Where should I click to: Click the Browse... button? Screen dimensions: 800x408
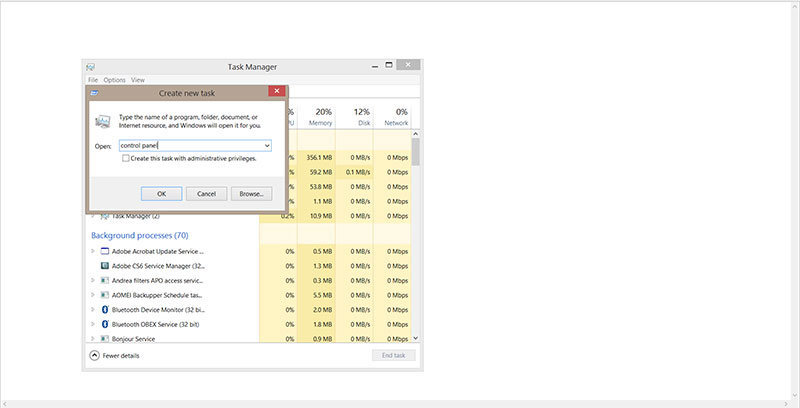[x=251, y=194]
